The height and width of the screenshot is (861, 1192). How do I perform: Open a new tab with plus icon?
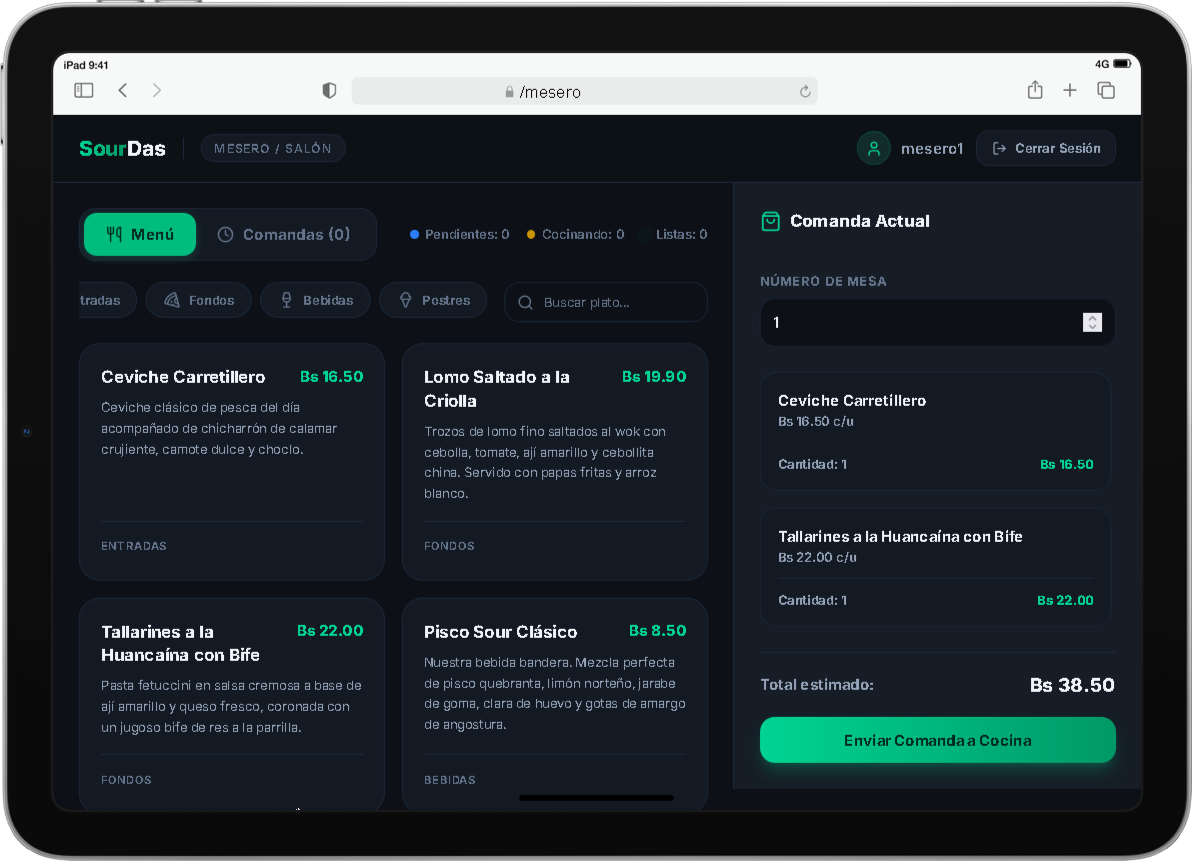(1070, 90)
